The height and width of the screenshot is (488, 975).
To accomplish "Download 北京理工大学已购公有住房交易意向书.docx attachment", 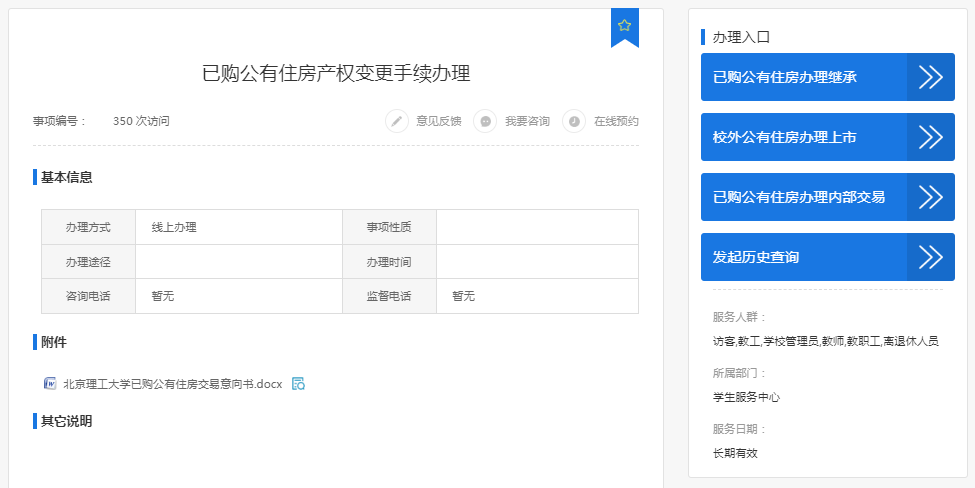I will pos(172,383).
